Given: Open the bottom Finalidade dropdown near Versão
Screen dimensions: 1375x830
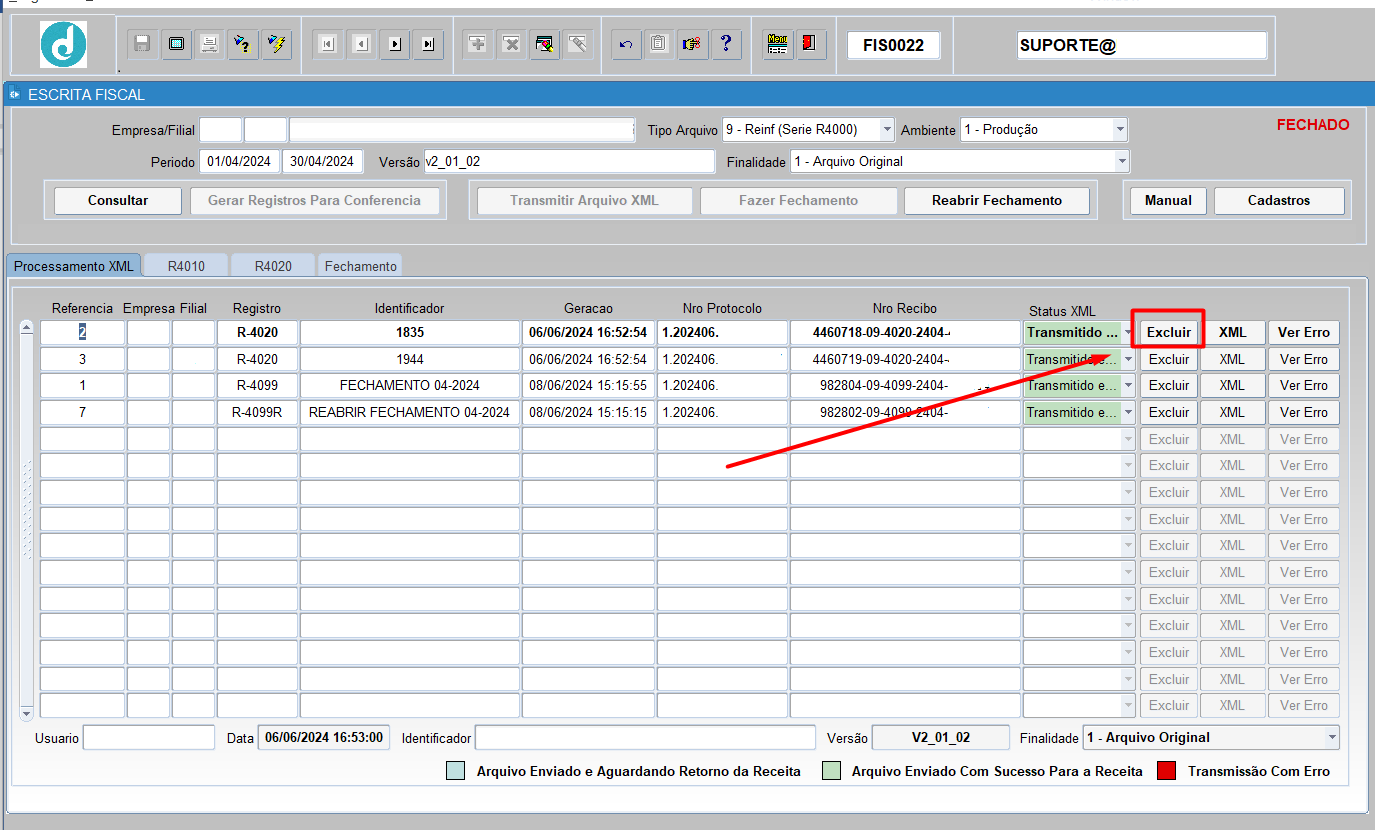Looking at the screenshot, I should tap(1331, 737).
